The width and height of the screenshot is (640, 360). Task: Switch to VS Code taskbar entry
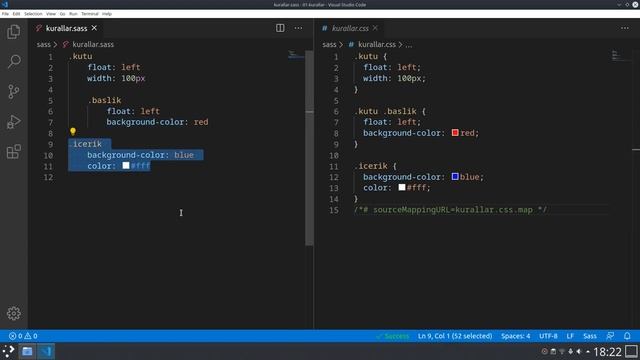click(x=46, y=351)
